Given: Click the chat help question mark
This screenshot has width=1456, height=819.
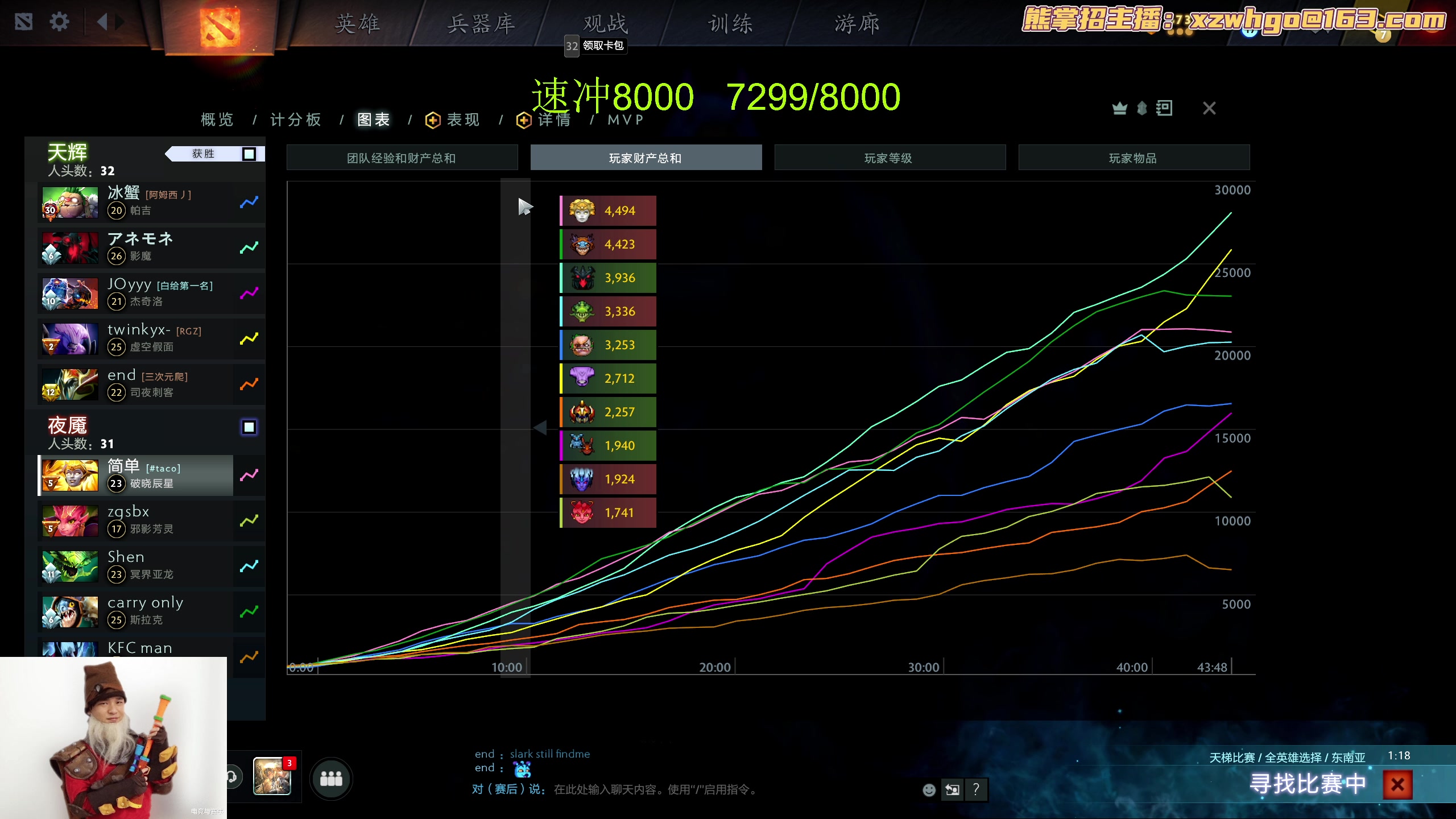Looking at the screenshot, I should coord(976,789).
